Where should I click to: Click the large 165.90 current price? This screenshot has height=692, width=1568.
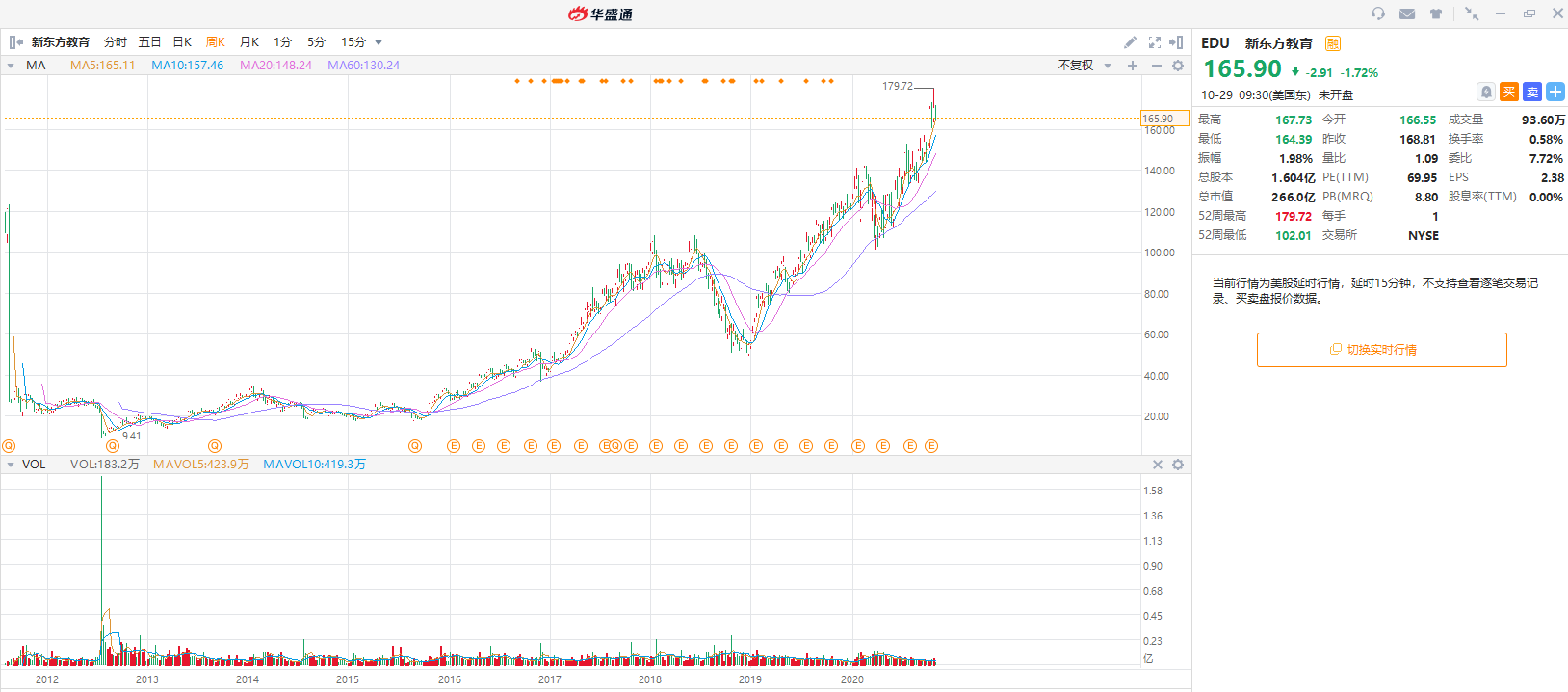pos(1242,69)
